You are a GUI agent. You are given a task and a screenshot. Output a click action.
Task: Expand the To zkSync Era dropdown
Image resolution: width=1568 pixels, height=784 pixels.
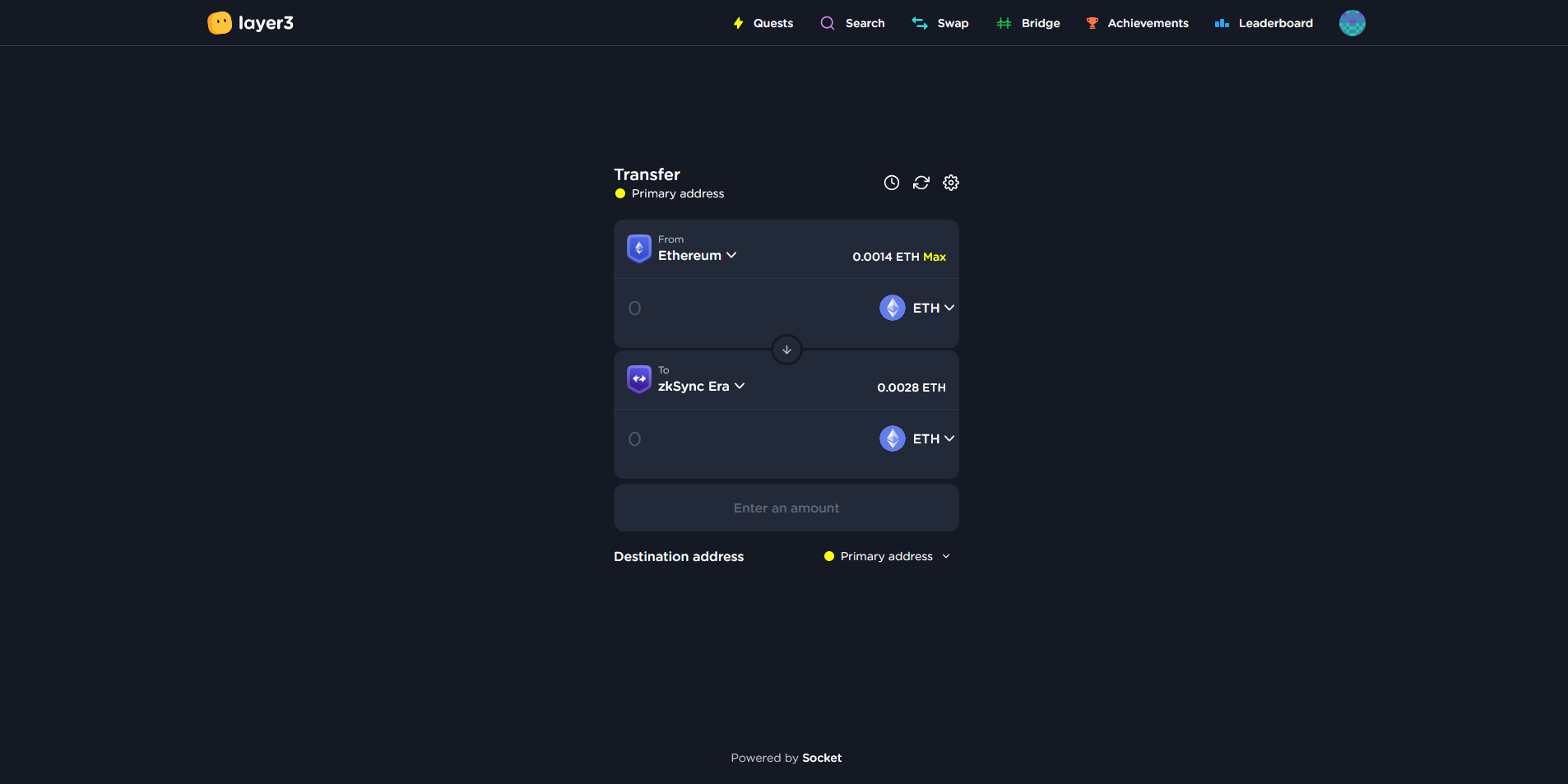click(x=701, y=387)
